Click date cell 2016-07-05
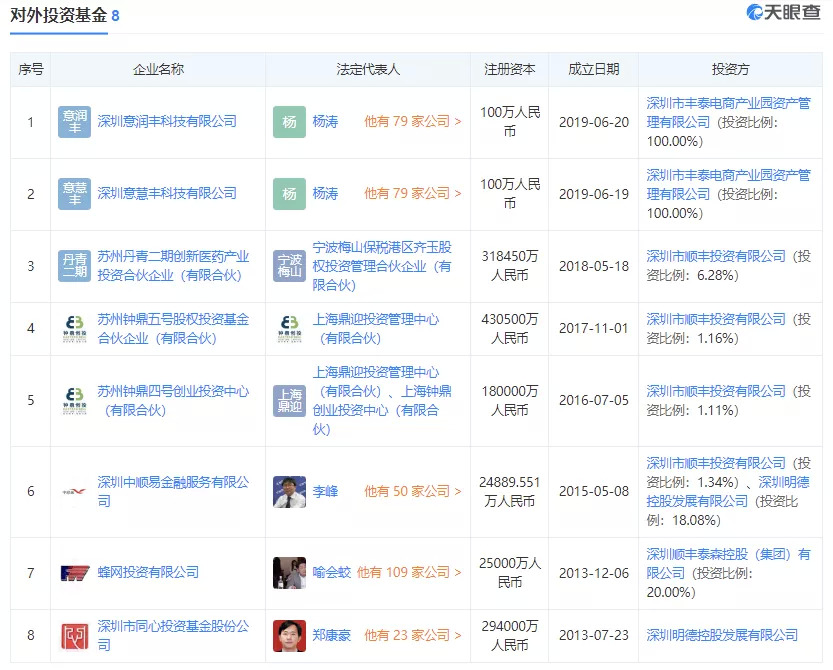 (594, 401)
